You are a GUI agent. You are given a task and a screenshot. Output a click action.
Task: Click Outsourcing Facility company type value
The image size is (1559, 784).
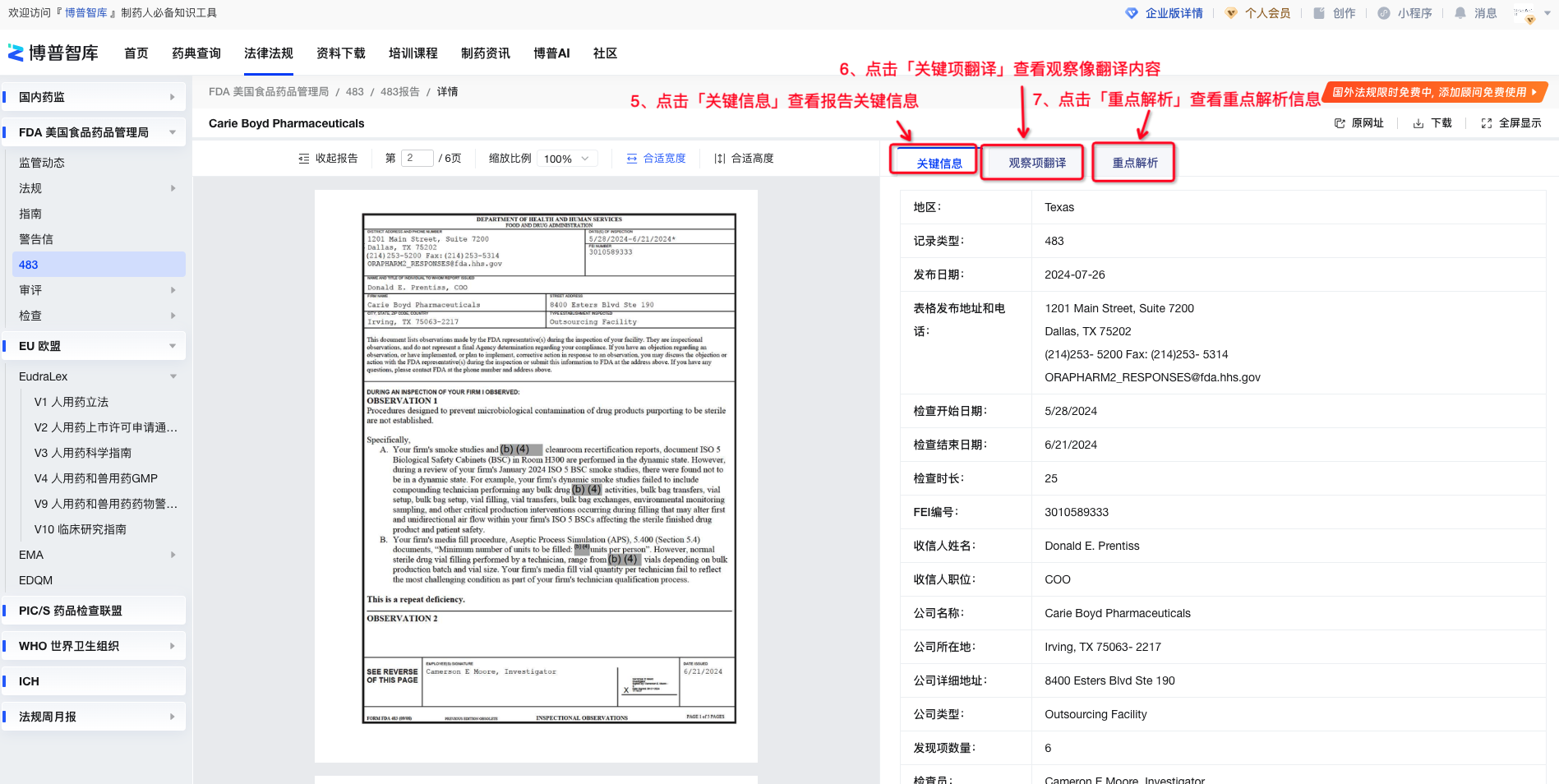(1095, 714)
